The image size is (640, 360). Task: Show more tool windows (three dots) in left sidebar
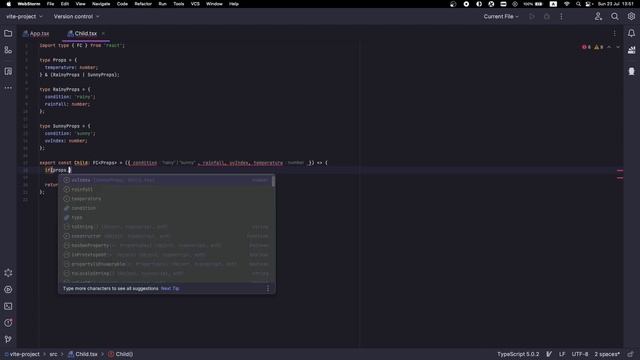tap(8, 88)
